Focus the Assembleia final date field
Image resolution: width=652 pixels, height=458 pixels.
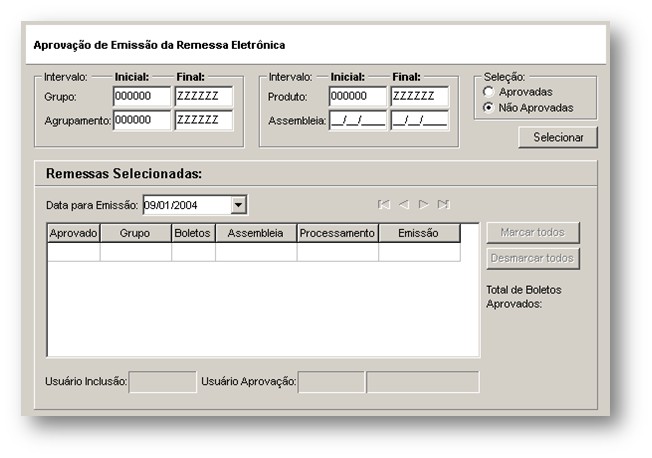(420, 120)
